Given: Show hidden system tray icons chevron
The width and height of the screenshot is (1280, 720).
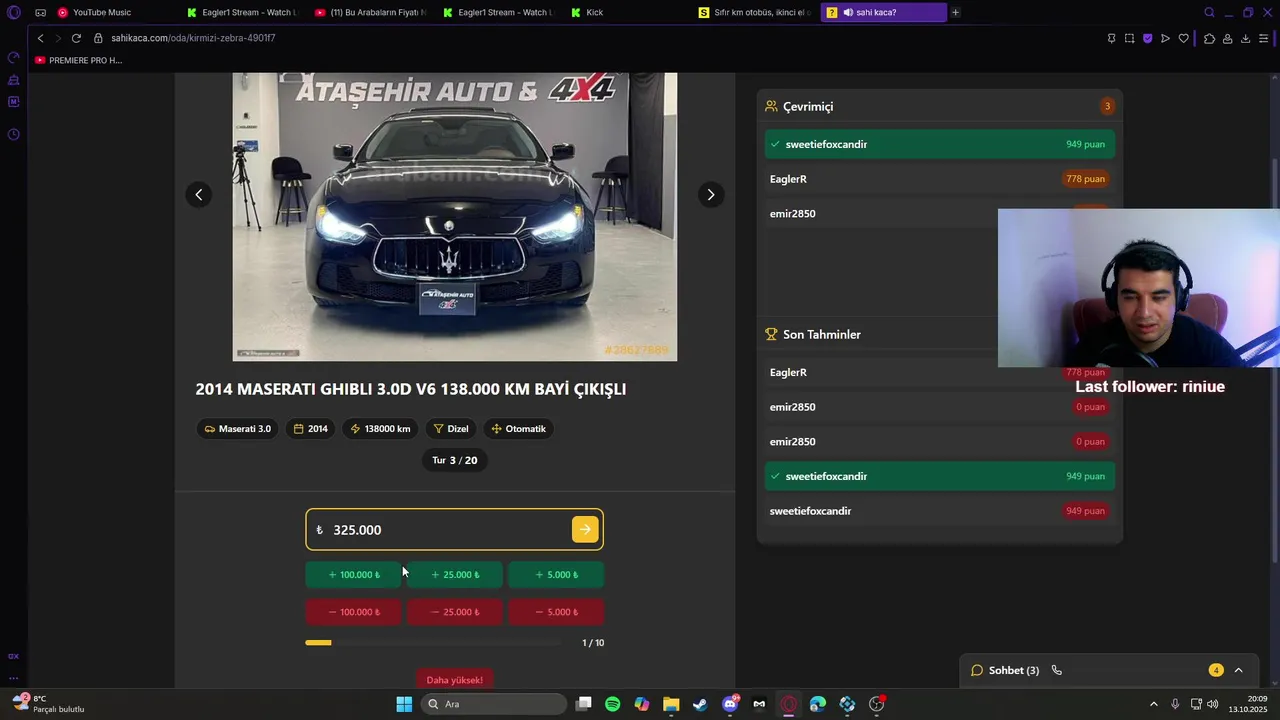Looking at the screenshot, I should (1153, 704).
